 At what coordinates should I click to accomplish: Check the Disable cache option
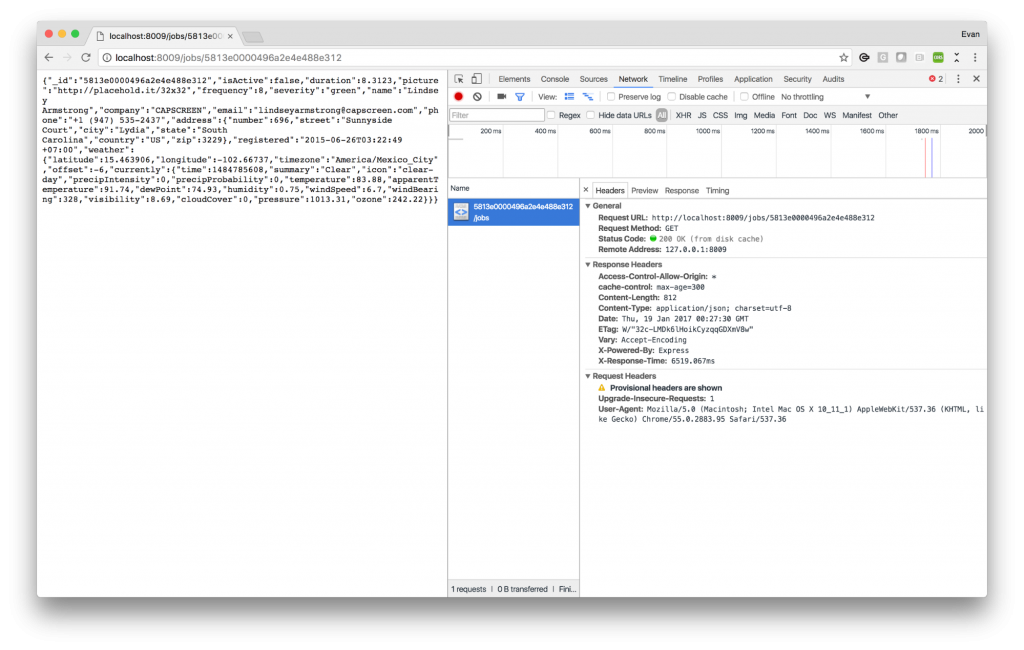(672, 96)
